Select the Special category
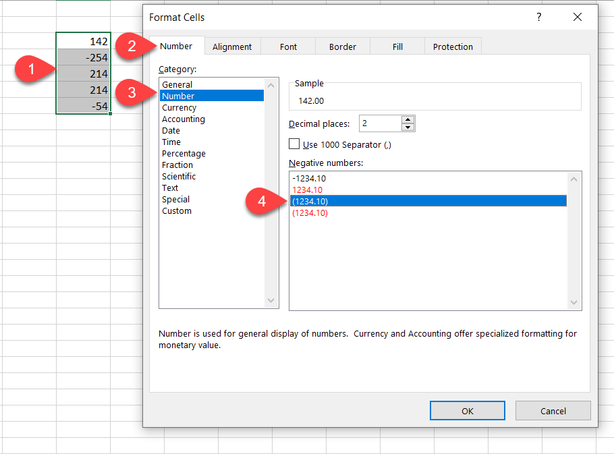This screenshot has height=454, width=614. pos(212,199)
